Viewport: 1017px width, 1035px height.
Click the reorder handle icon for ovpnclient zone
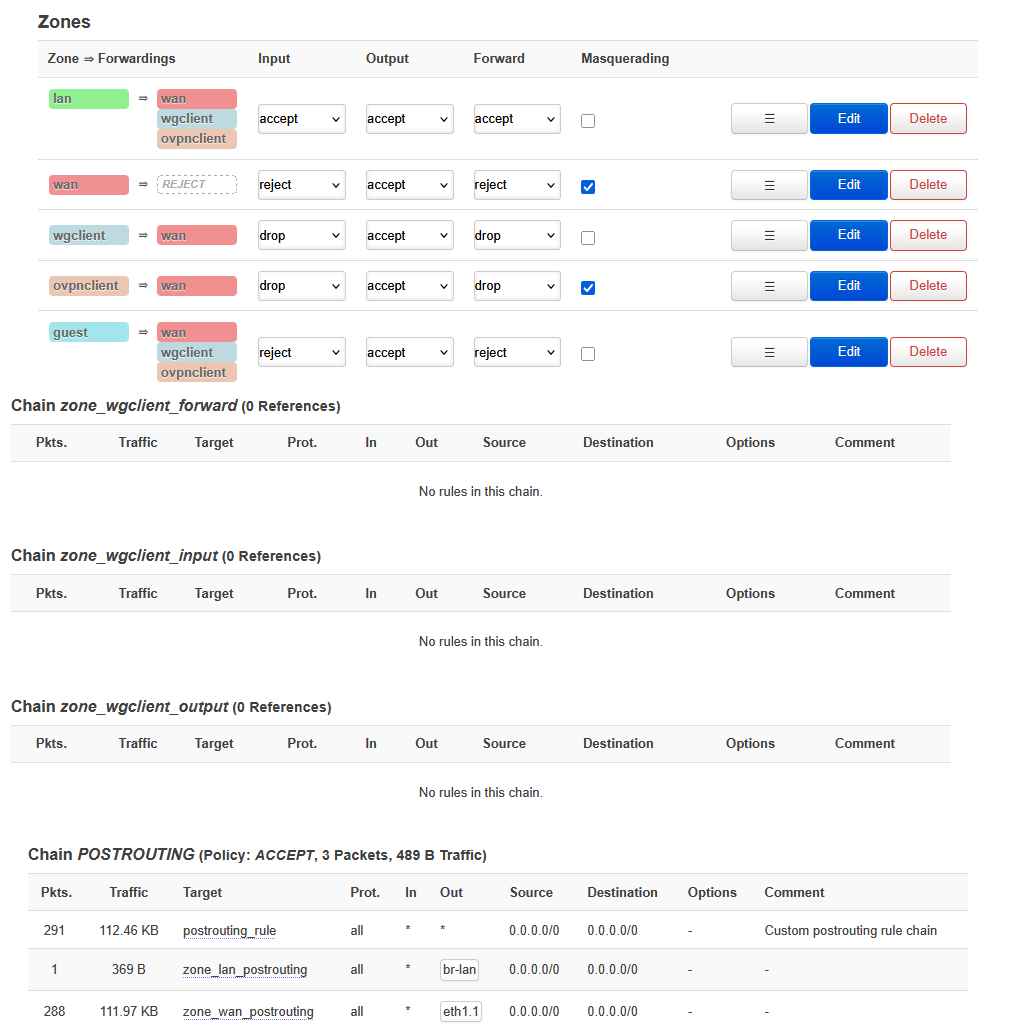[769, 286]
